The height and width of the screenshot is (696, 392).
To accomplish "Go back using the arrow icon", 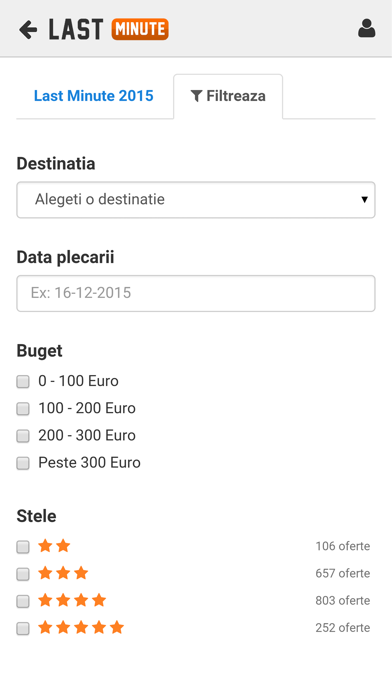I will (x=28, y=30).
